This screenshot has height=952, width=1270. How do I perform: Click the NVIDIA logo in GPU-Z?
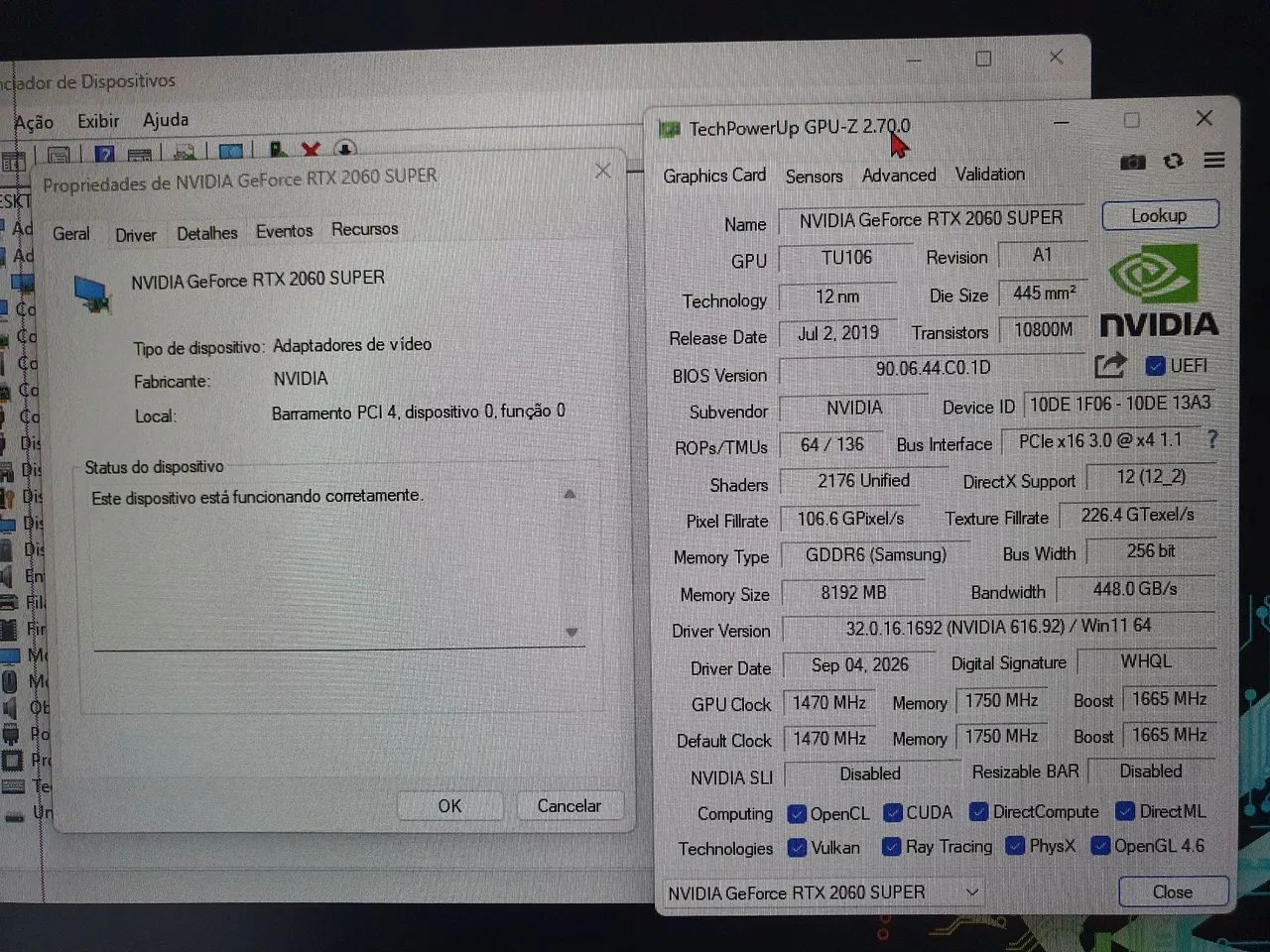[x=1158, y=291]
